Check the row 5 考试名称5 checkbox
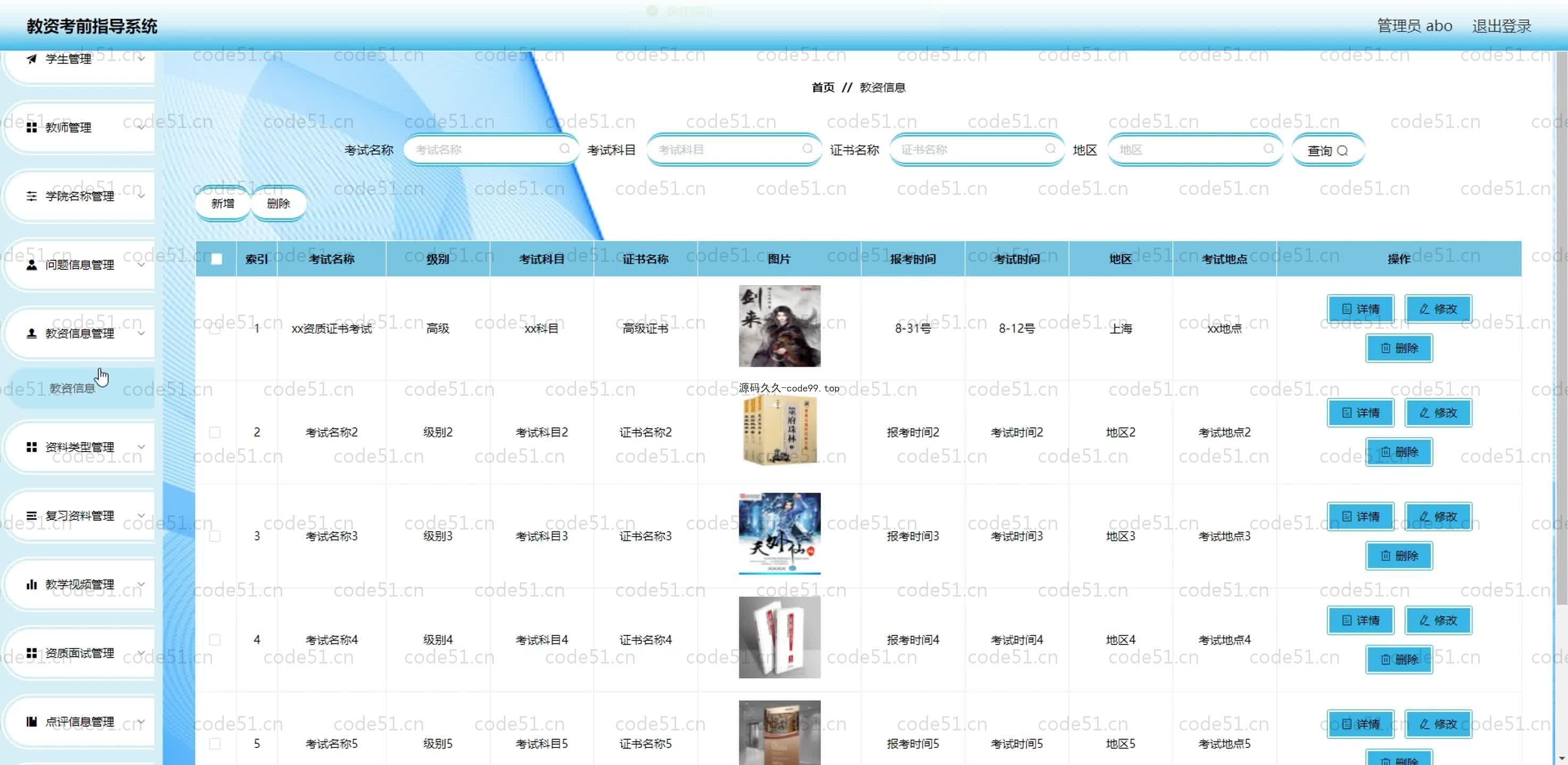 [x=215, y=744]
